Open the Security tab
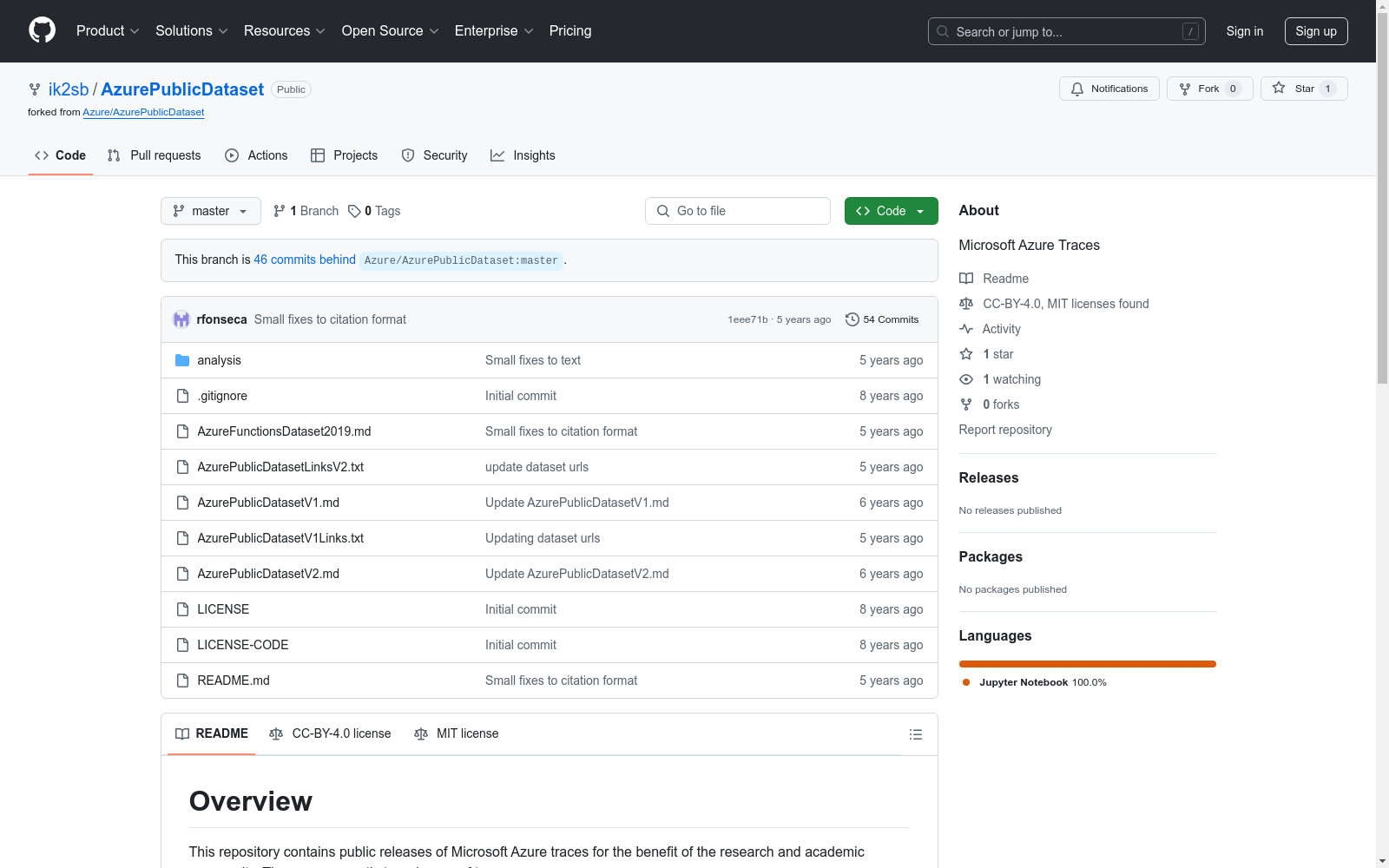This screenshot has height=868, width=1389. tap(434, 155)
